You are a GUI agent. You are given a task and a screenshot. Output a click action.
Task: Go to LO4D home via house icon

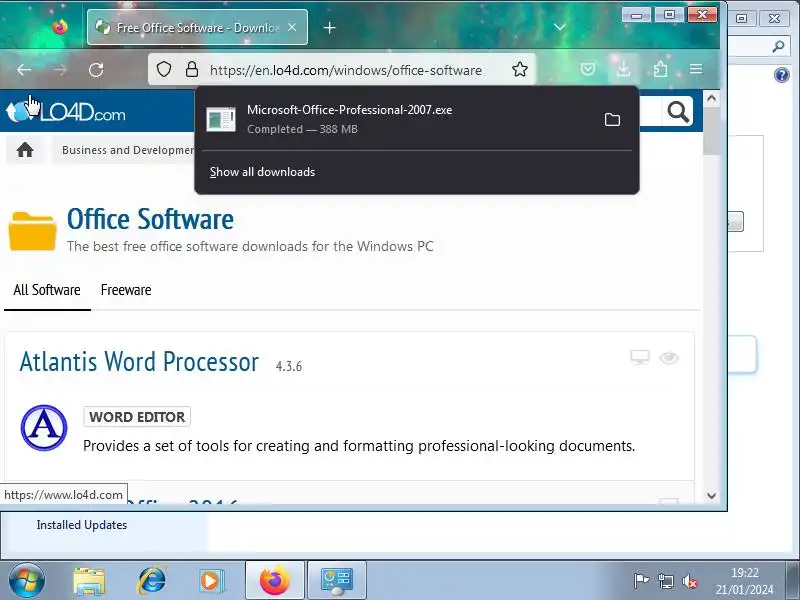[x=25, y=150]
